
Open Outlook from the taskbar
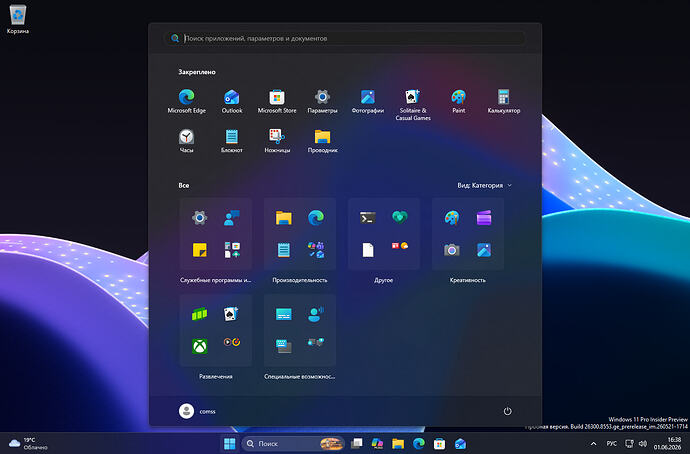(x=460, y=443)
